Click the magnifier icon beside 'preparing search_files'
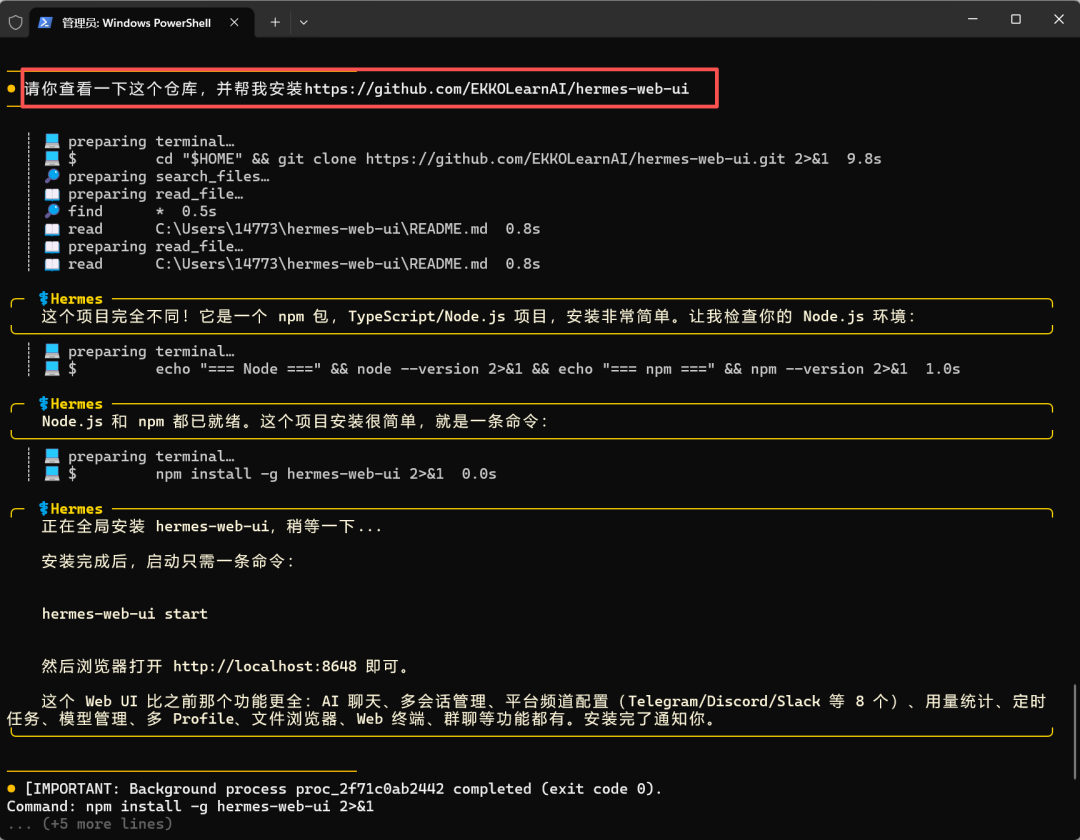The image size is (1080, 840). 52,176
